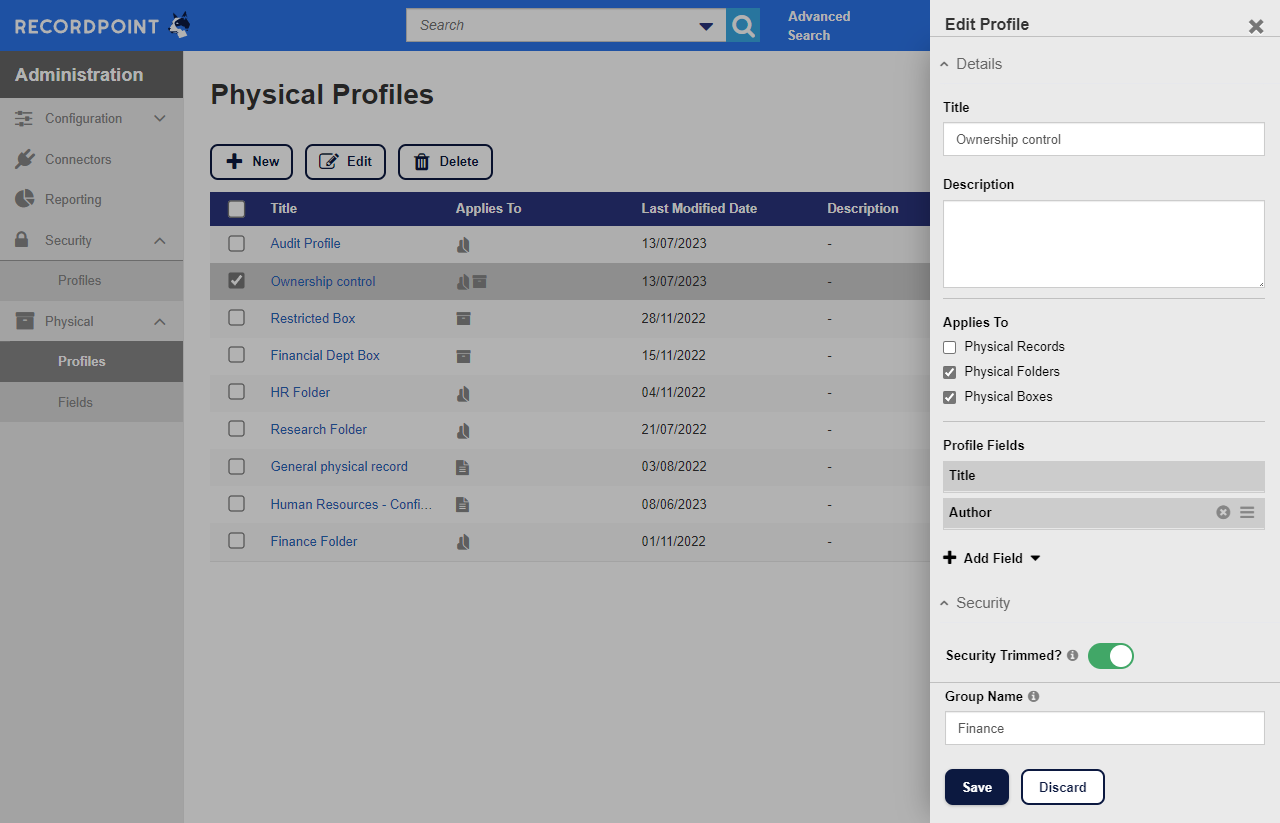Viewport: 1280px width, 823px height.
Task: Check the General physical record checkbox
Action: [x=236, y=466]
